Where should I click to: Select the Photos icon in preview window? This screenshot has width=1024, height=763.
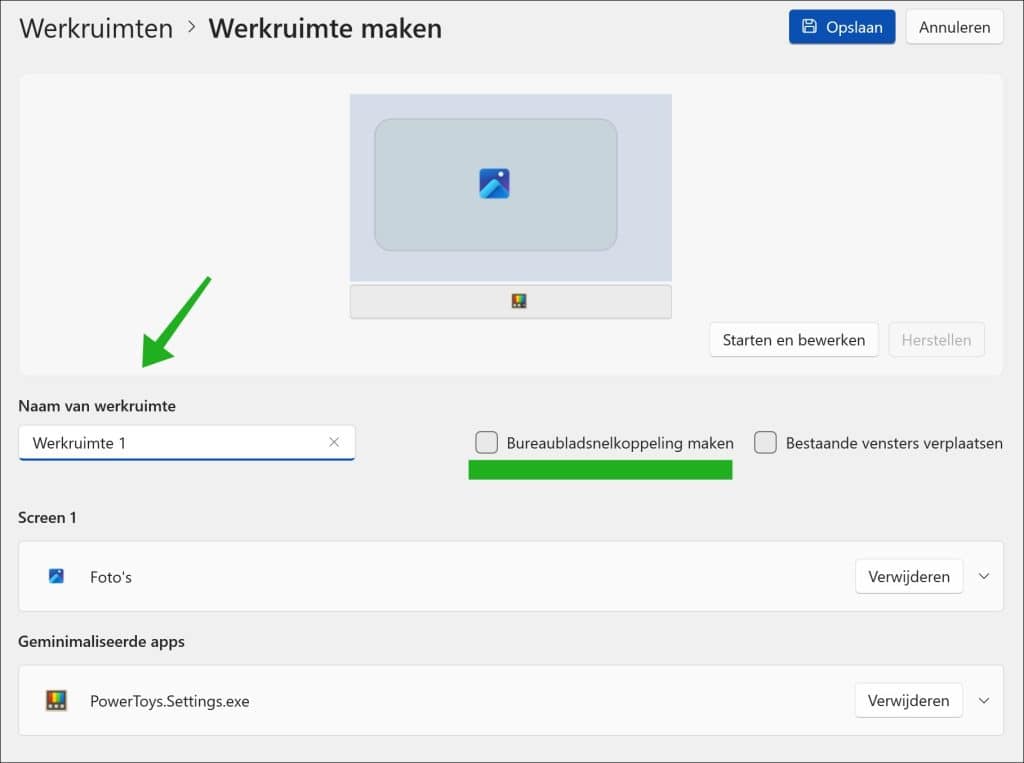tap(494, 184)
